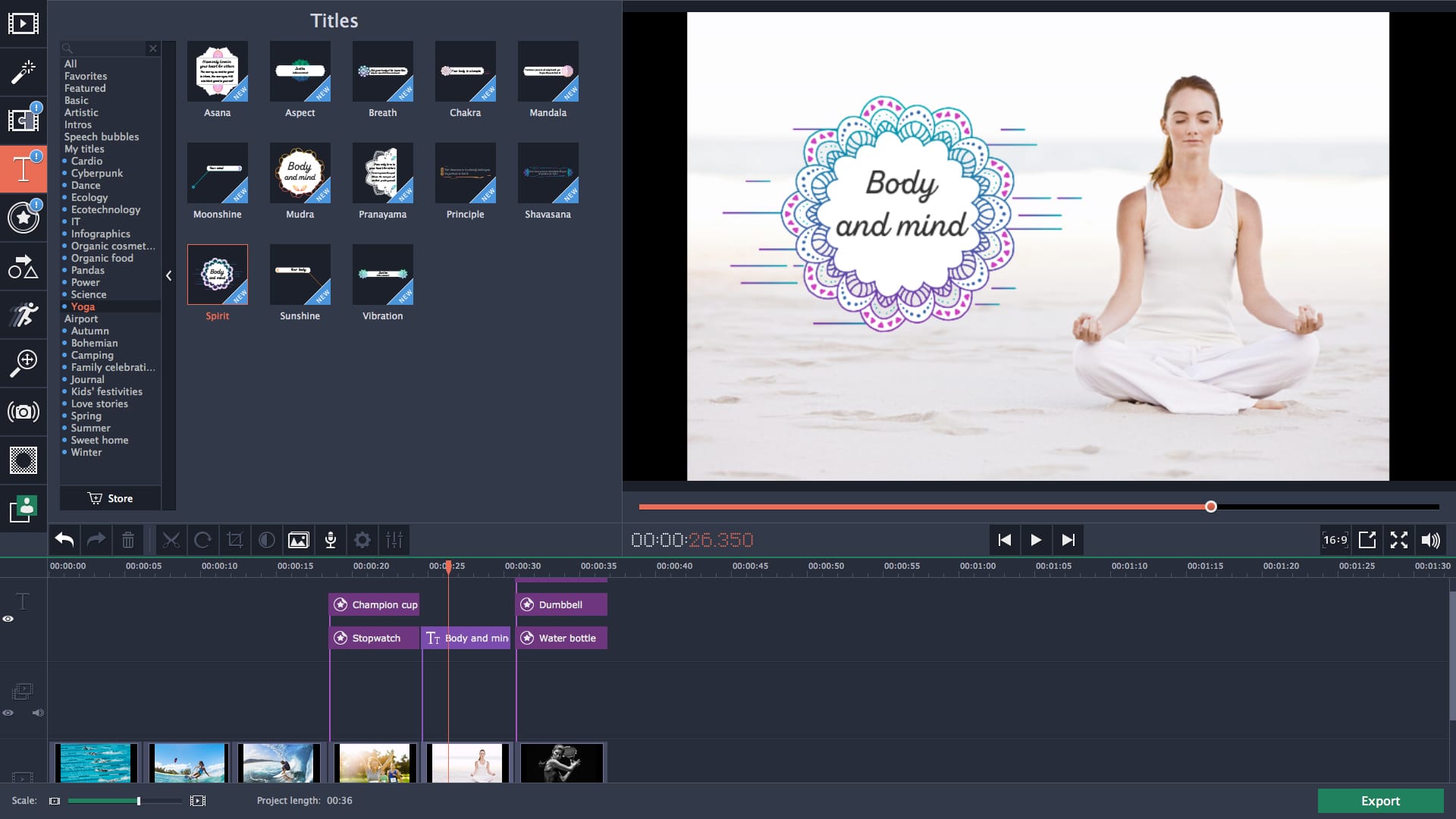Collapse the Titles panel with the chevron

click(x=169, y=276)
